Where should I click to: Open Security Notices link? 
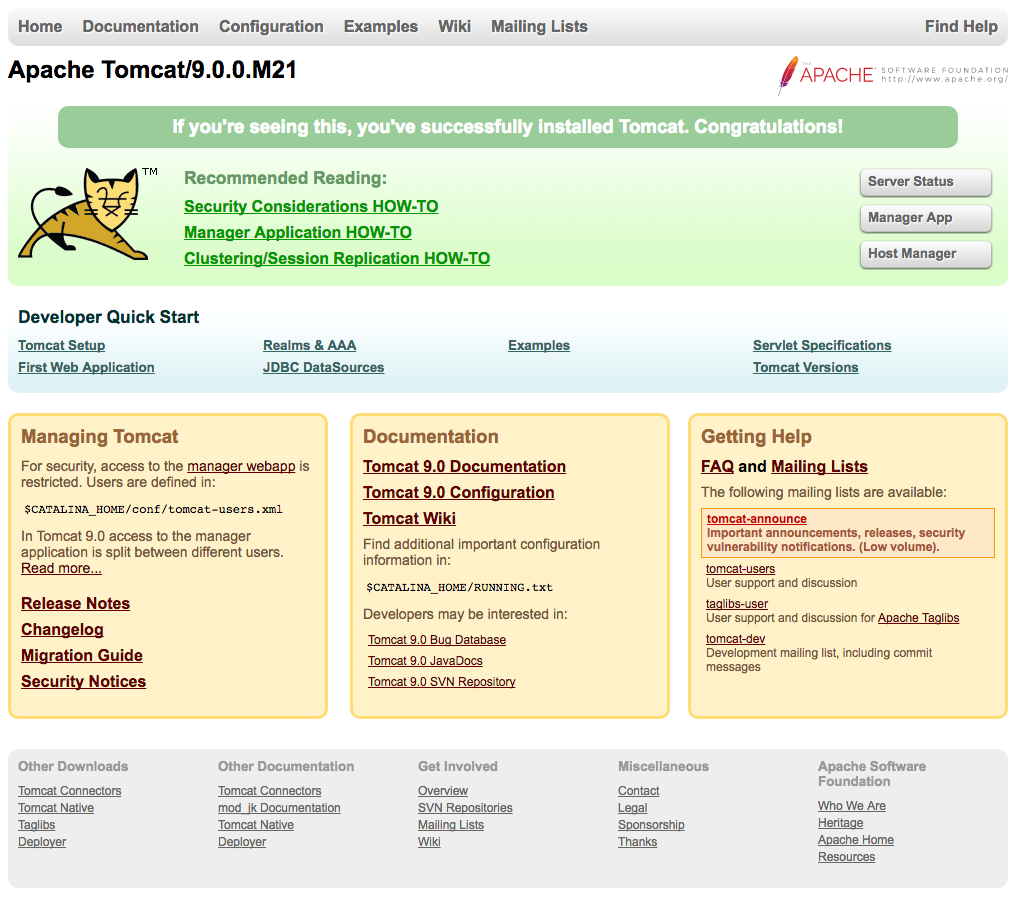[x=83, y=682]
